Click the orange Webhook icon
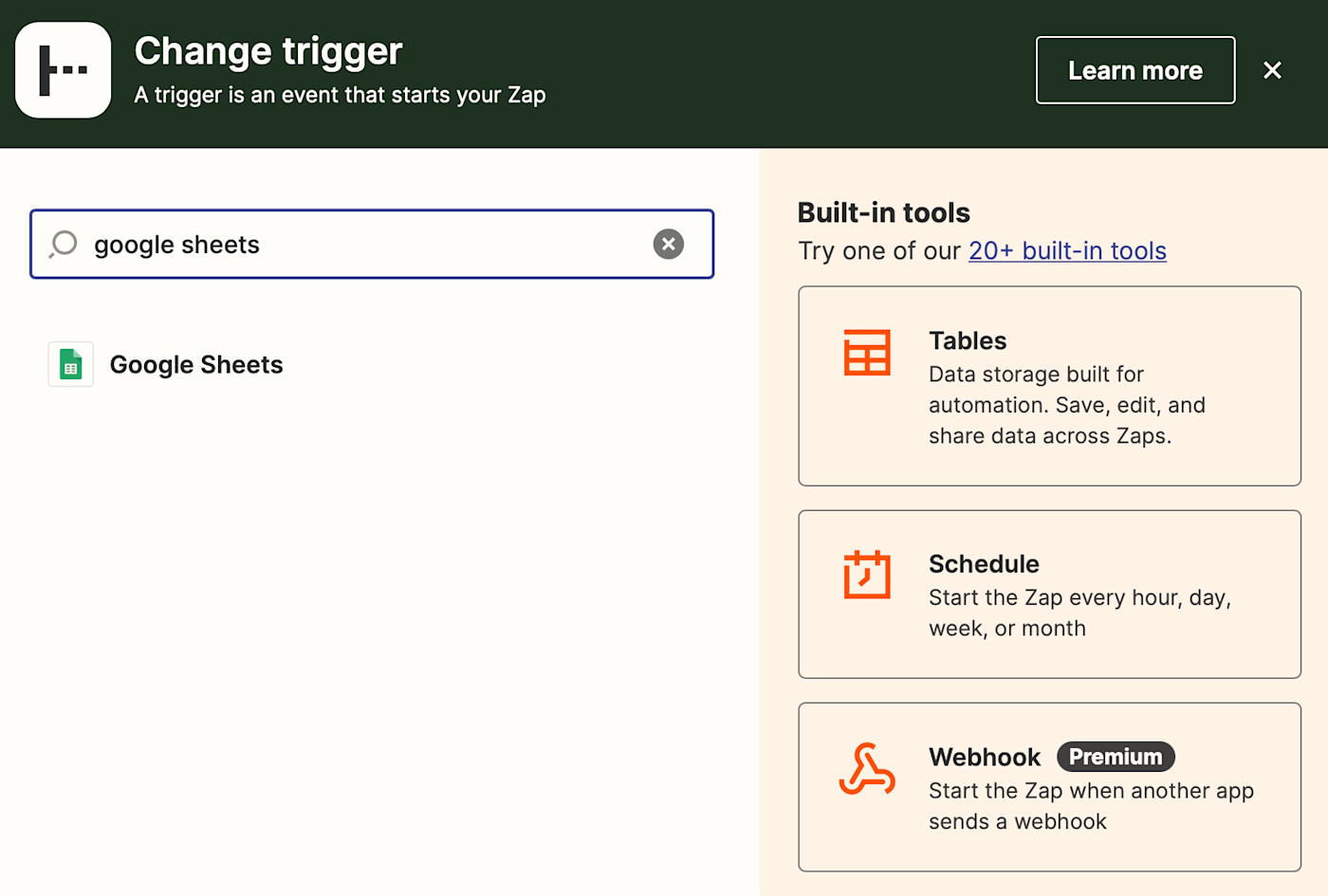This screenshot has height=896, width=1328. click(x=867, y=769)
